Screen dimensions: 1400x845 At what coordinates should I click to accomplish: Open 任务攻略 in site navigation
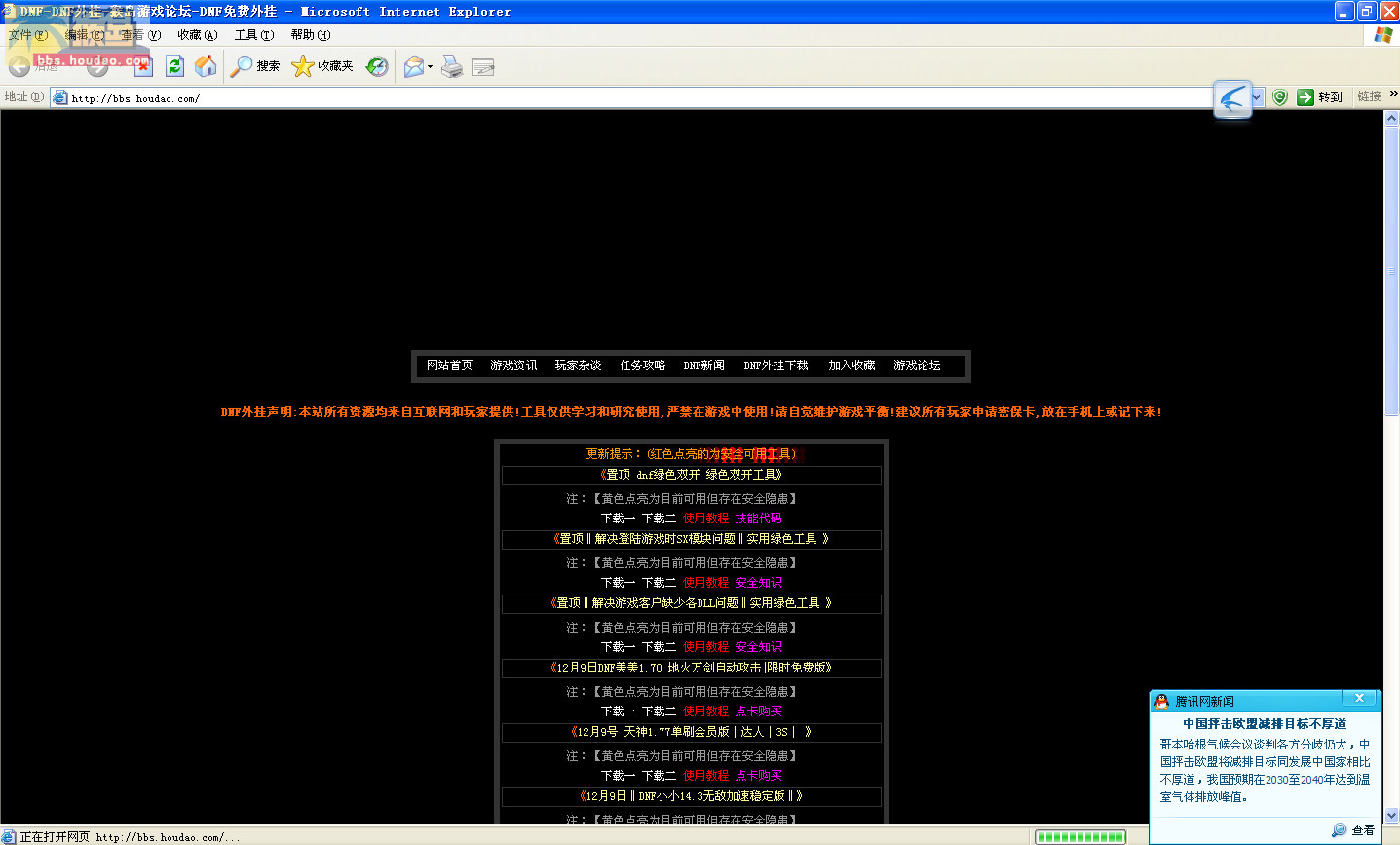642,365
